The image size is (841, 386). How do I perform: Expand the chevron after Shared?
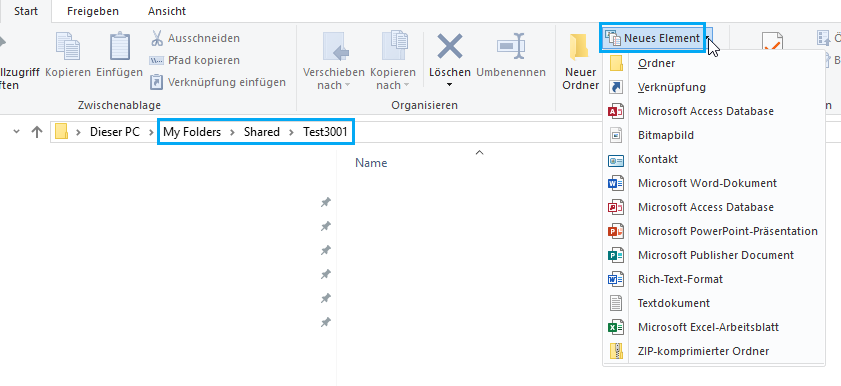click(291, 132)
